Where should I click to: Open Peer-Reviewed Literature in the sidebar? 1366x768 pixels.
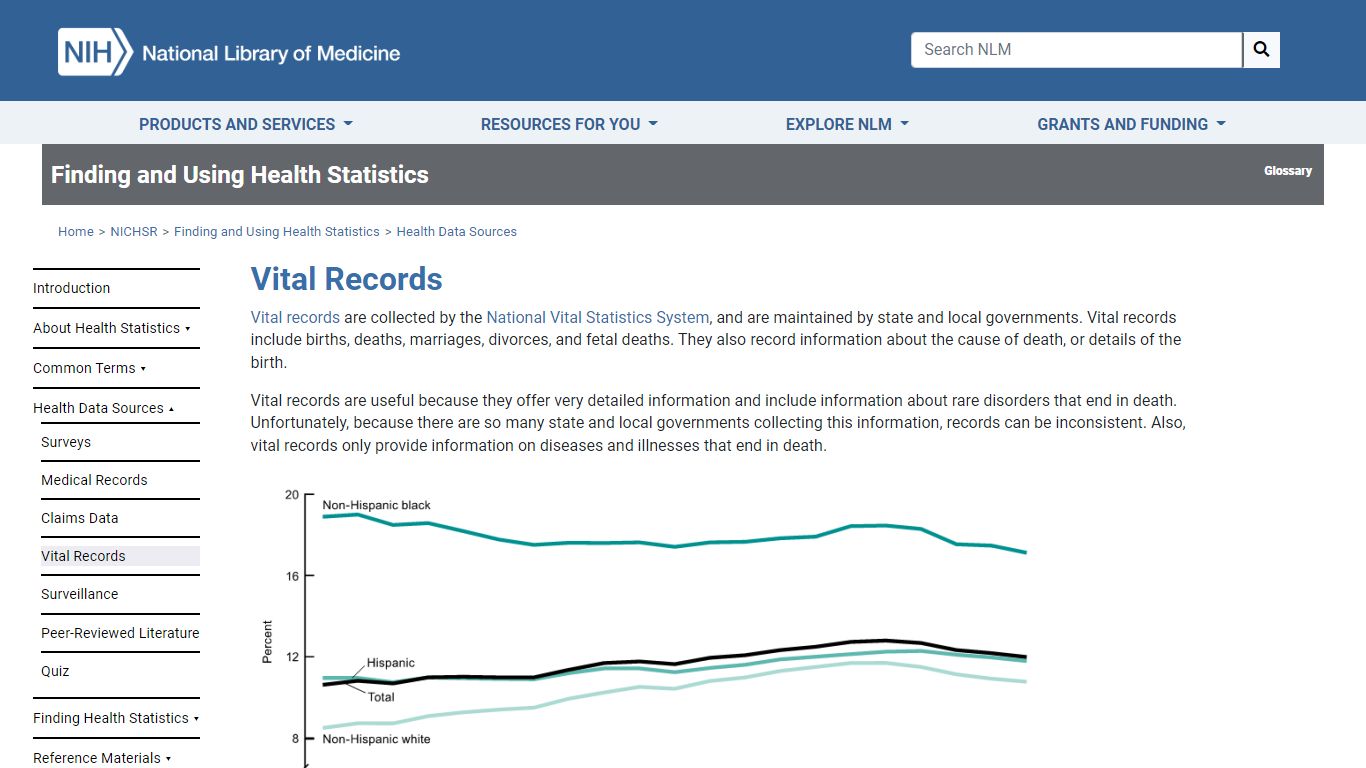[120, 633]
